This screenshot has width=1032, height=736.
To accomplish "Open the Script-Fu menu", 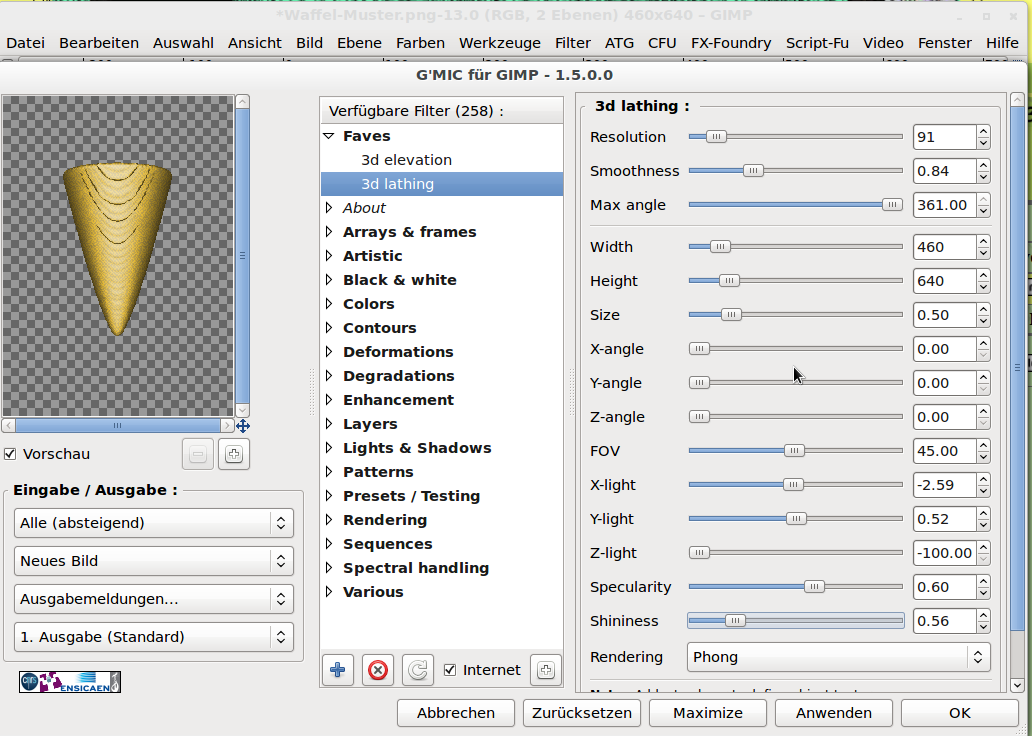I will 816,43.
